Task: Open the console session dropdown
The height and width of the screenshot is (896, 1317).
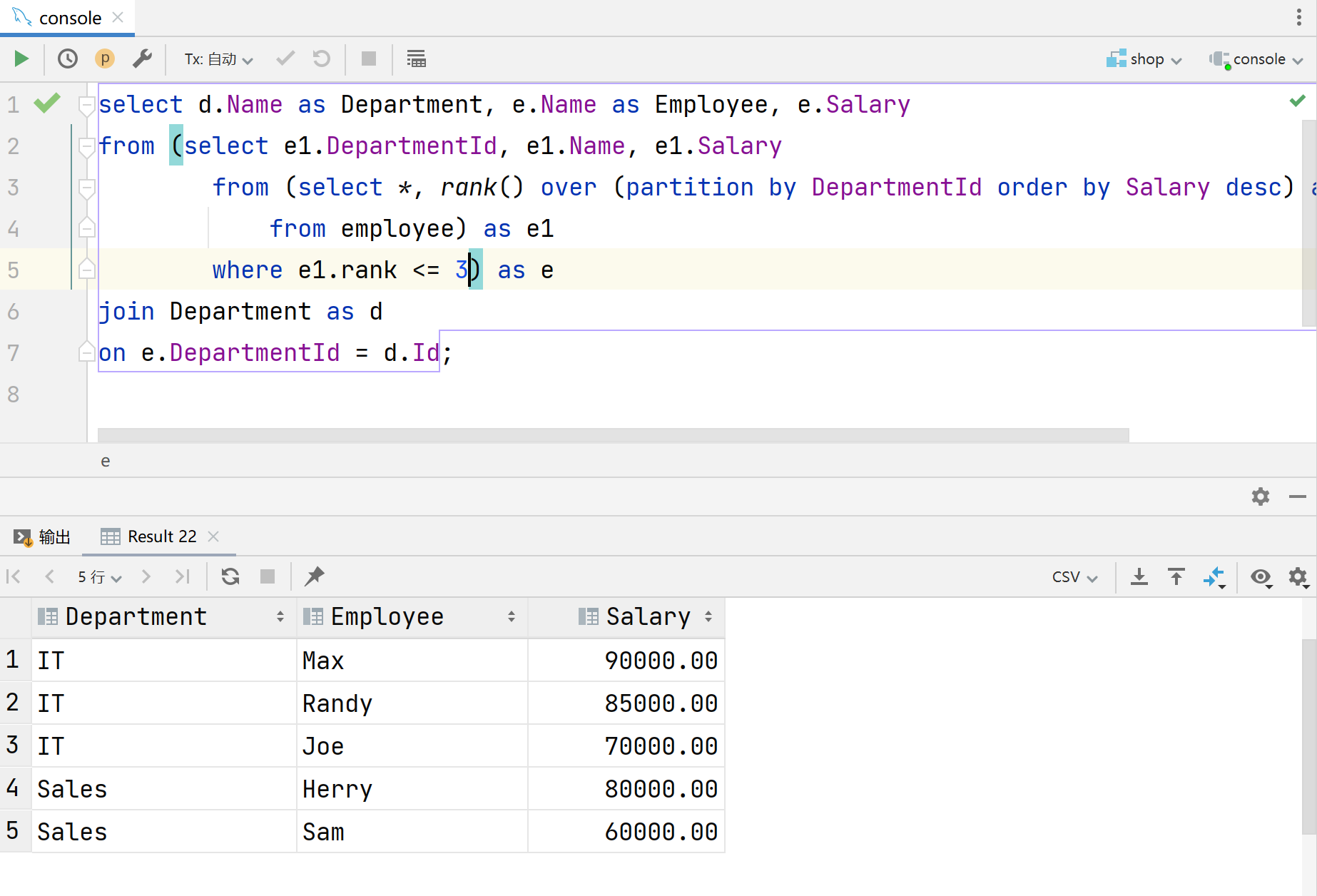Action: [1256, 59]
